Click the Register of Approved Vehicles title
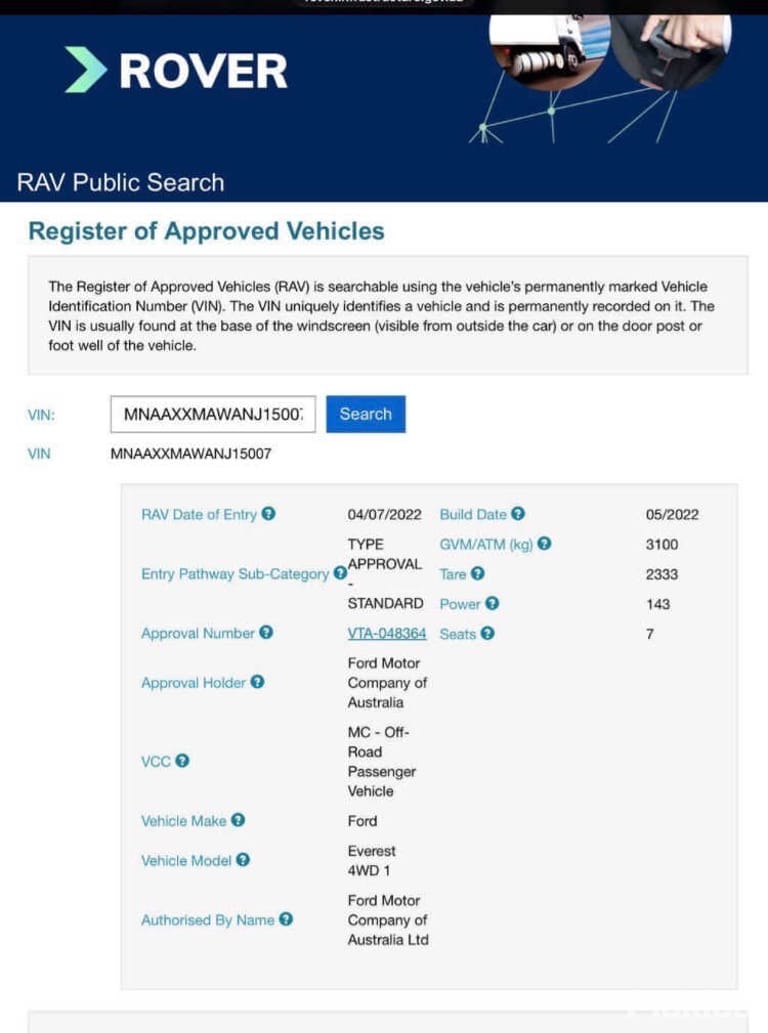This screenshot has width=768, height=1033. [x=206, y=231]
